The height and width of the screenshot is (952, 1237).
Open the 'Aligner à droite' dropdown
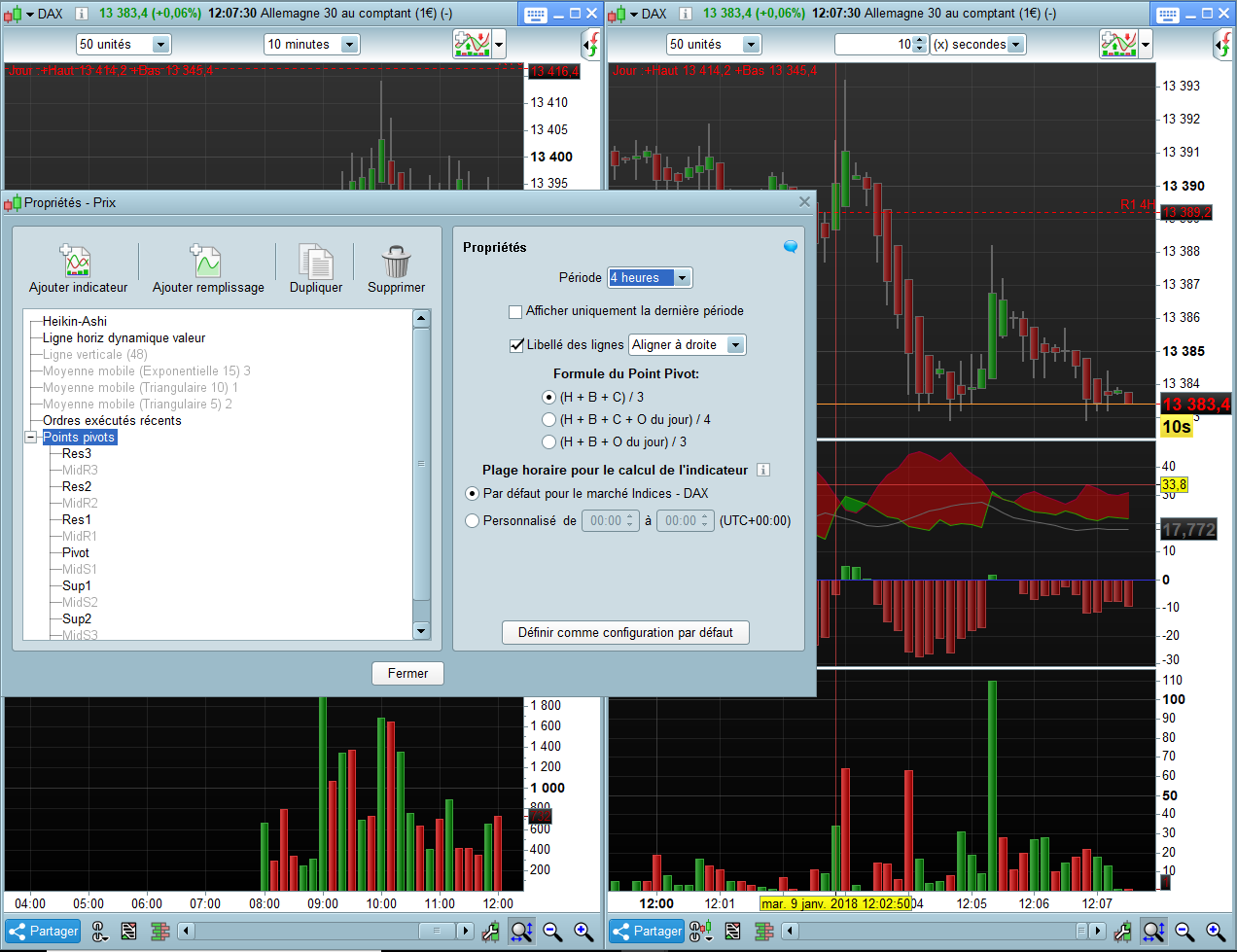pos(688,344)
